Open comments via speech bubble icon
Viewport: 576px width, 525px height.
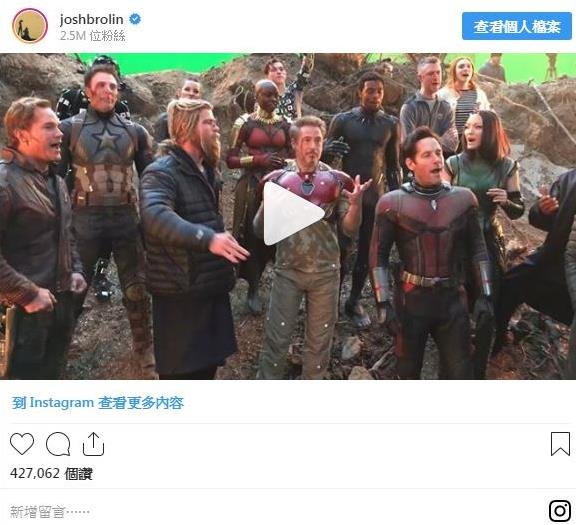[58, 444]
